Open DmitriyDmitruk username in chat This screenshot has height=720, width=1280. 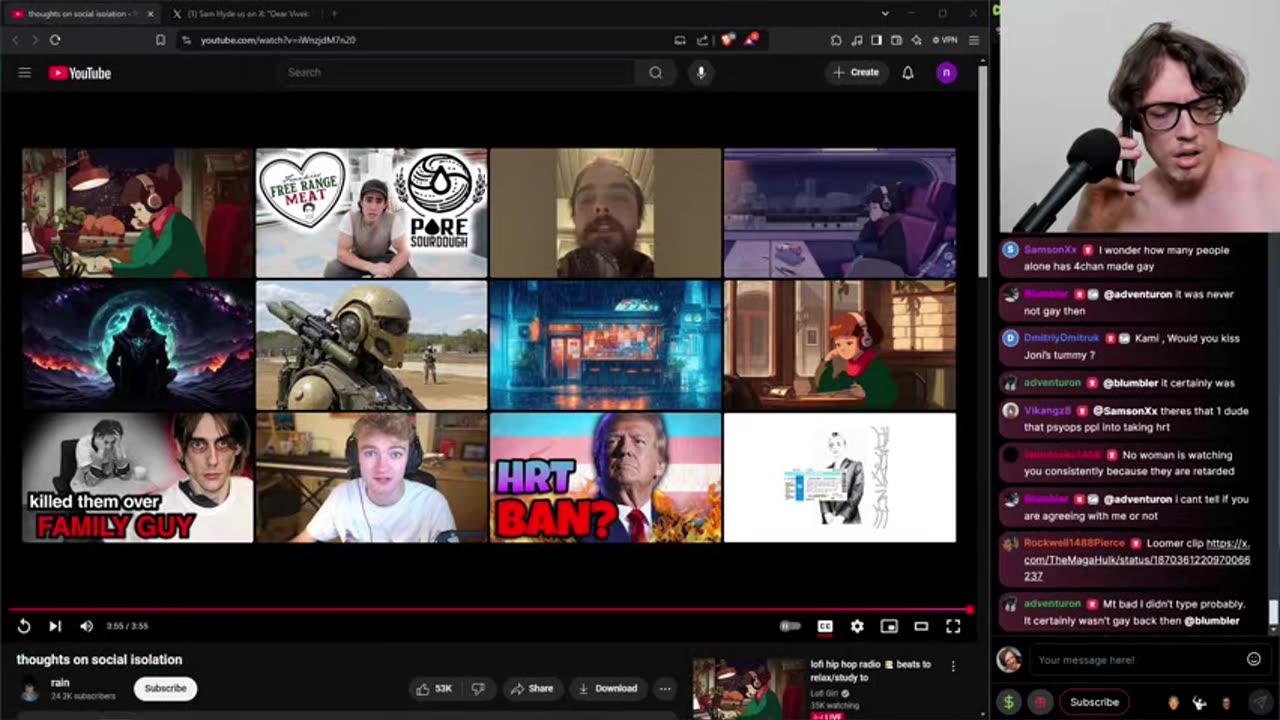coord(1061,338)
